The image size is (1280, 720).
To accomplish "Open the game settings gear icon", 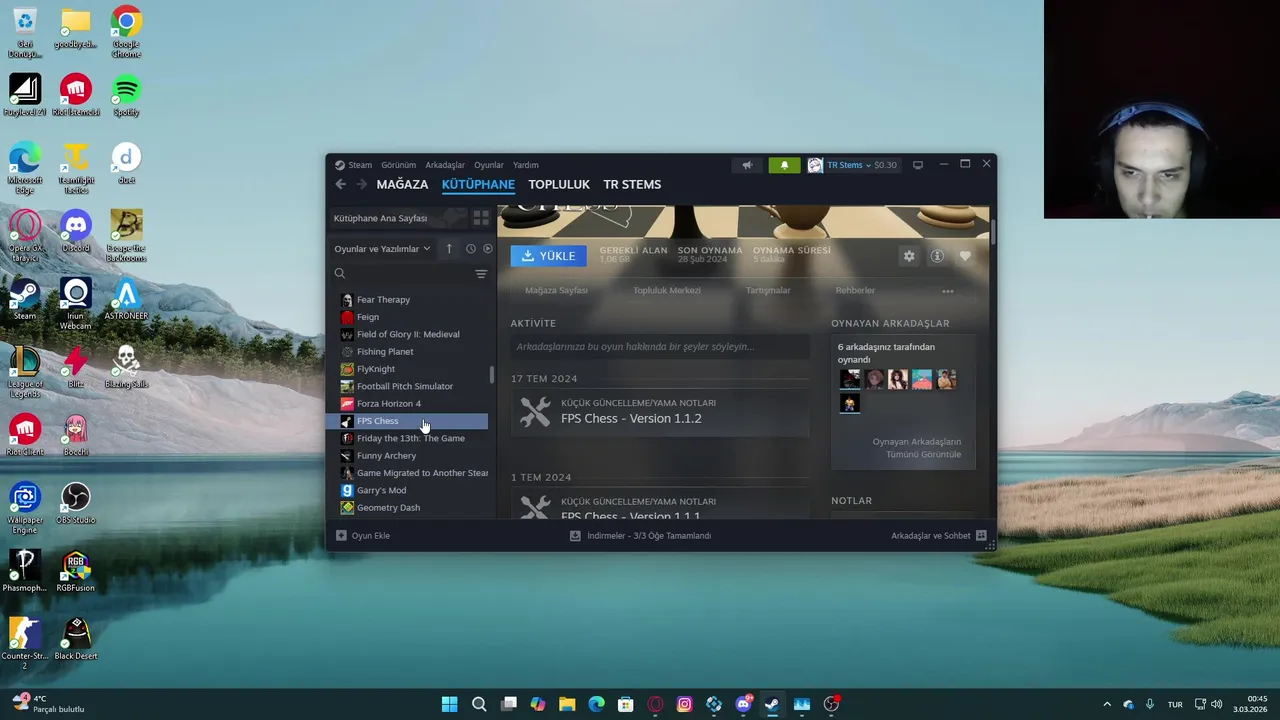I will coord(909,256).
